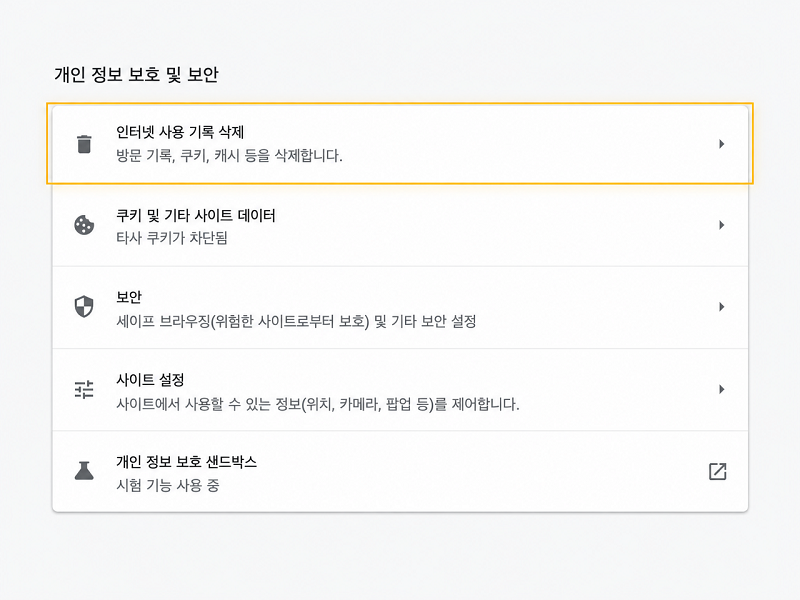Click the shield icon next to 보안
The image size is (800, 600).
tap(84, 307)
